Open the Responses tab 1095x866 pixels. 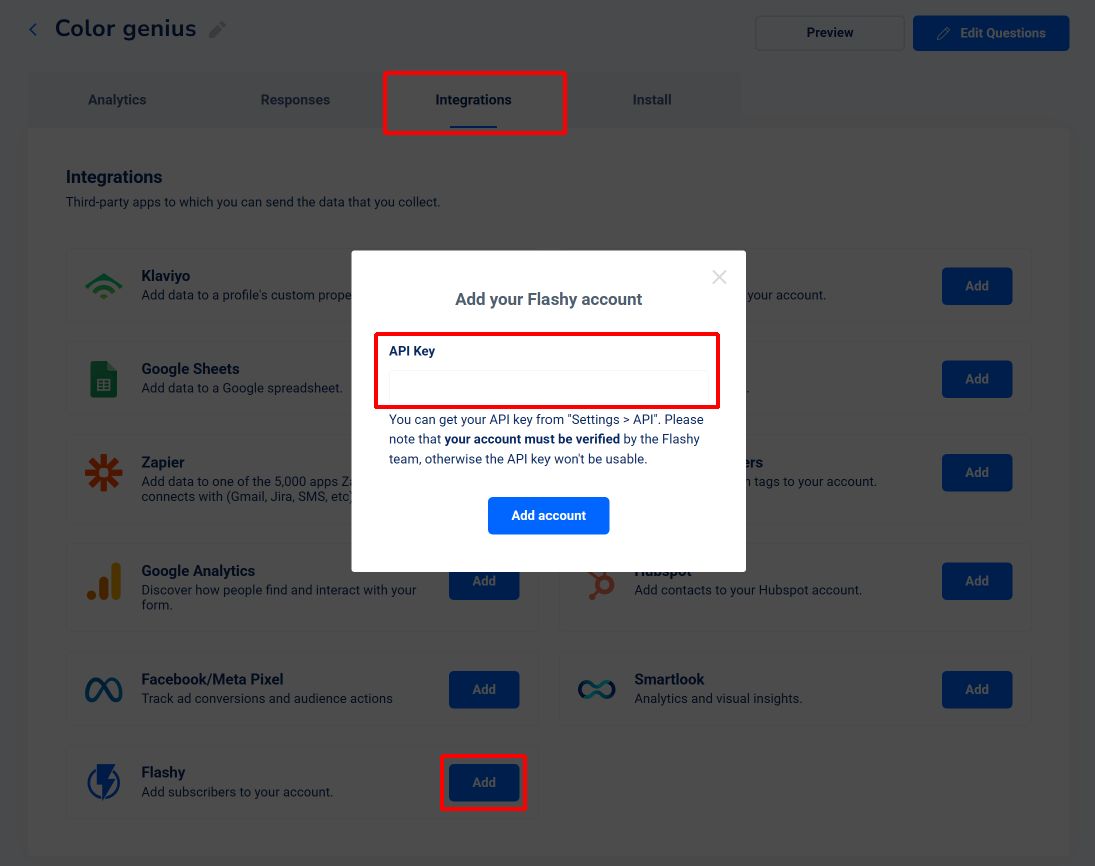click(295, 100)
